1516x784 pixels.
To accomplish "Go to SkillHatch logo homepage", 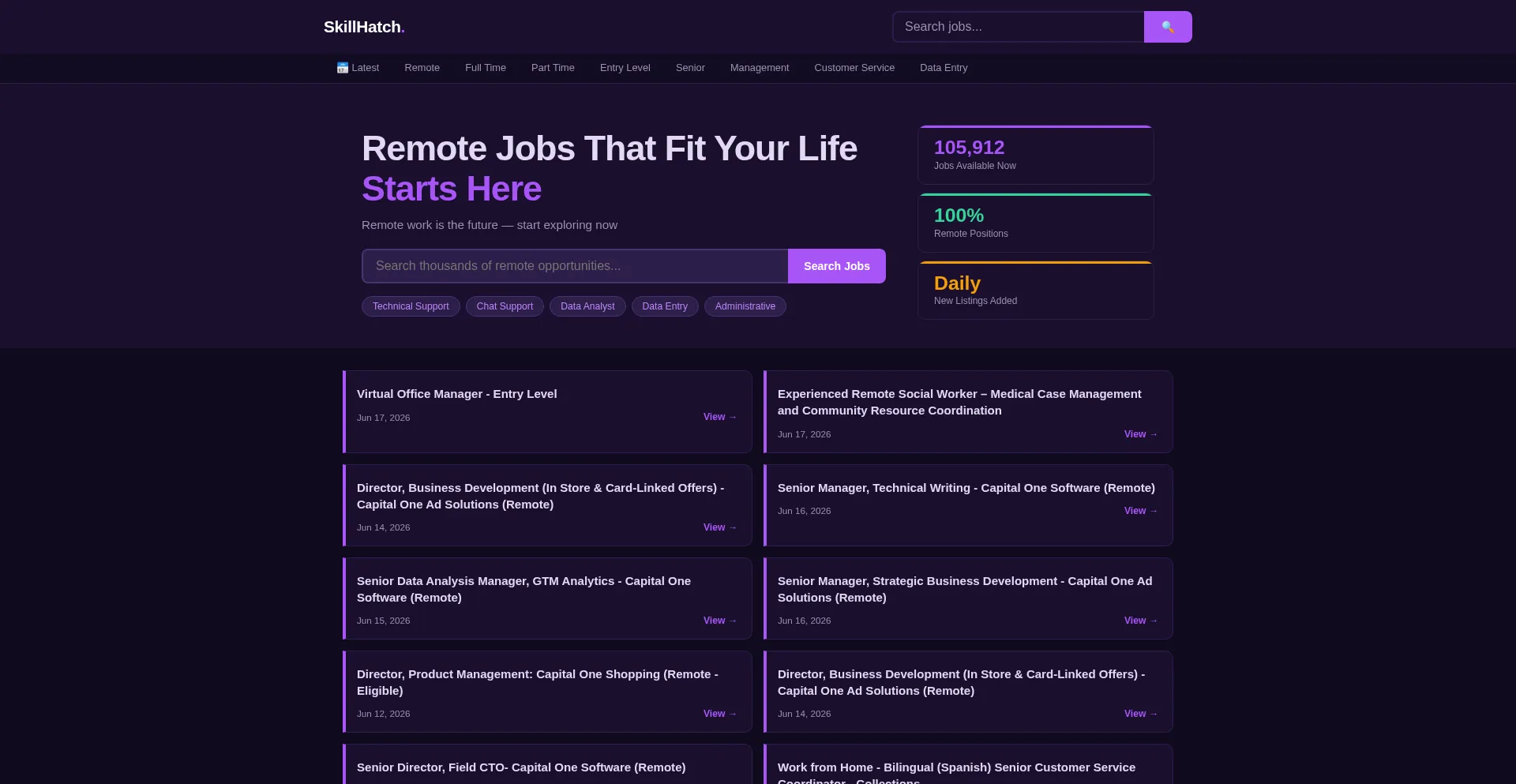I will (364, 27).
